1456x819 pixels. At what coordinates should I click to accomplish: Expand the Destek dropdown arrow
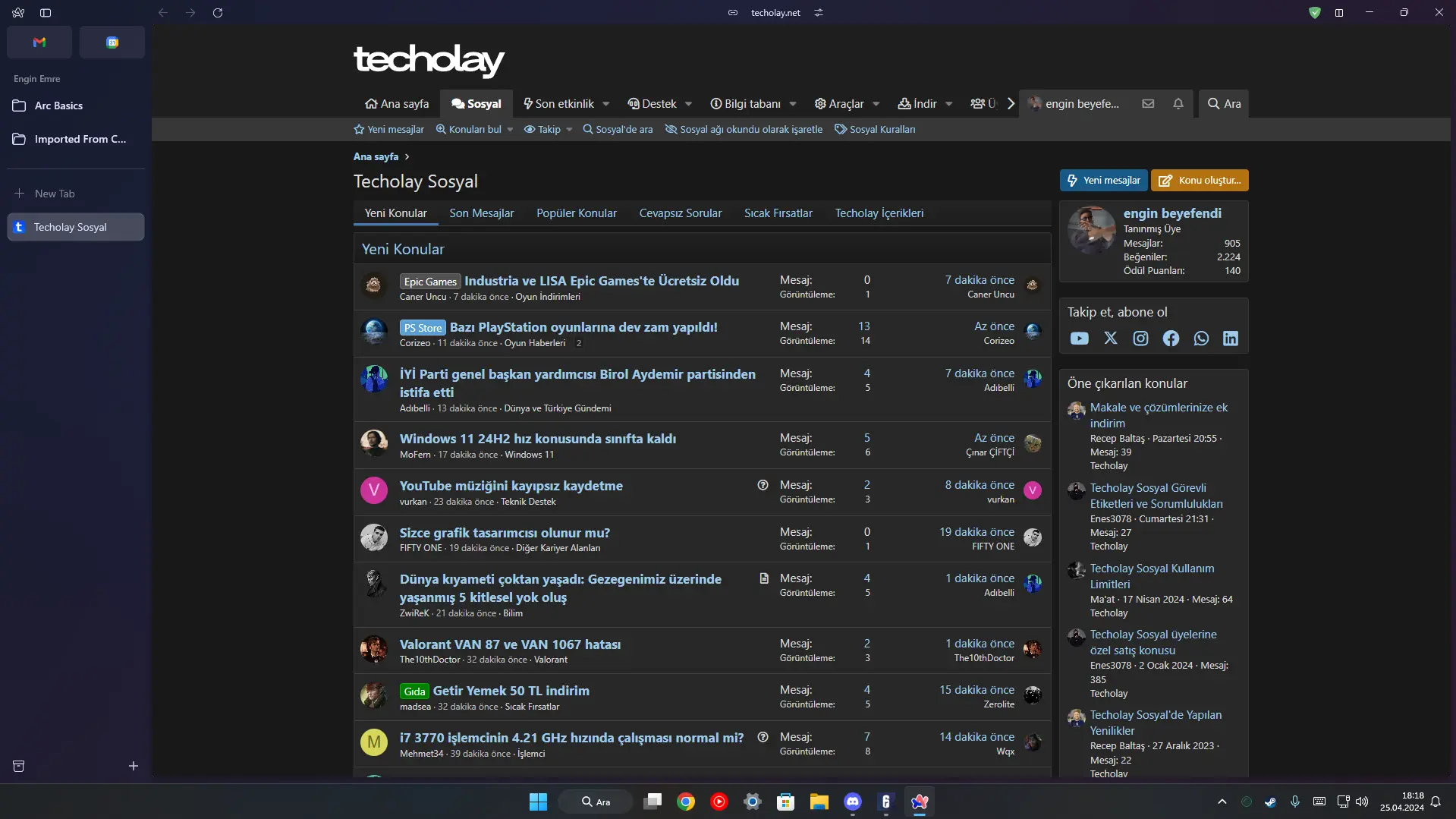688,104
